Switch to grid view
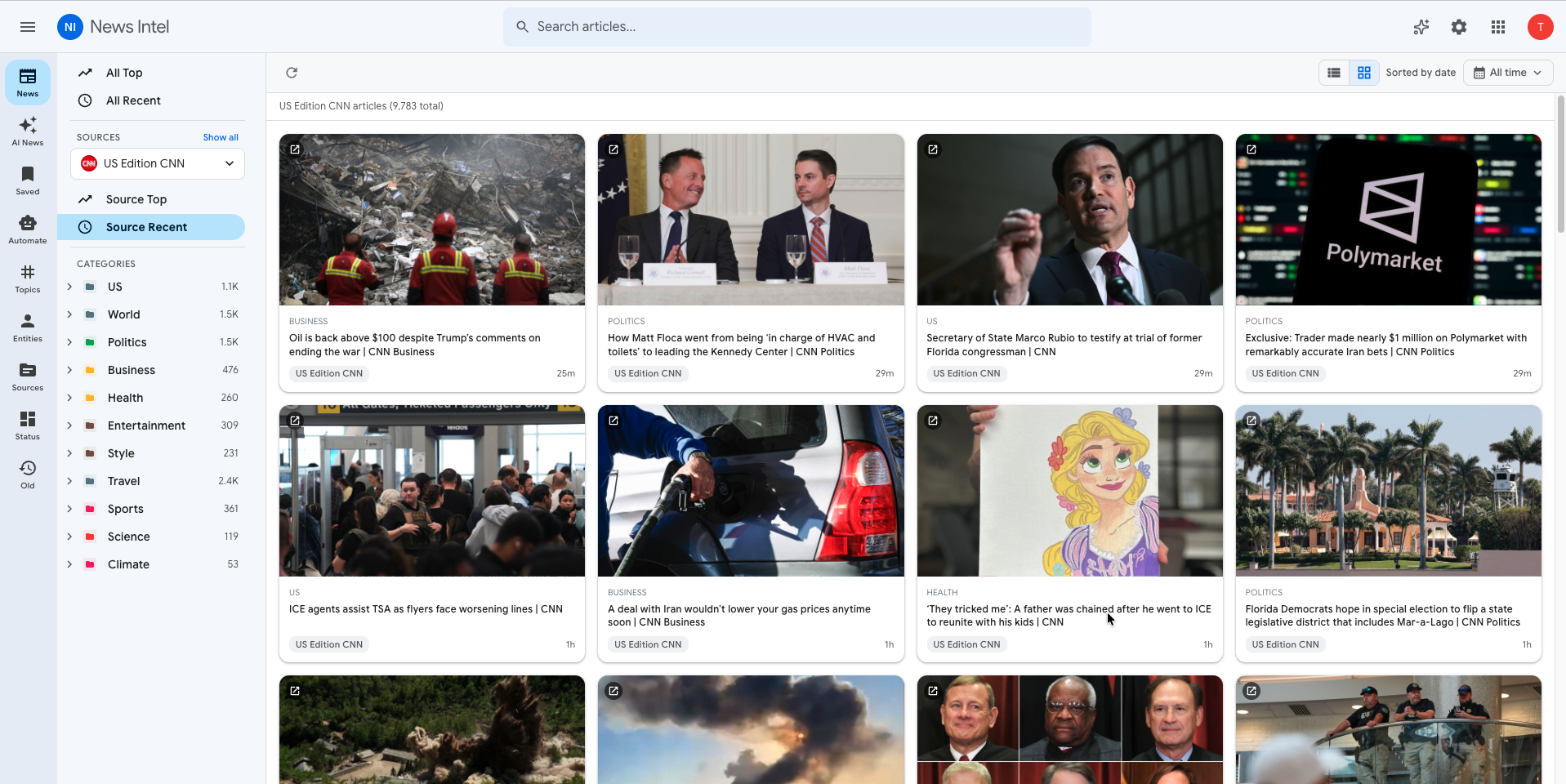This screenshot has height=784, width=1566. tap(1364, 73)
